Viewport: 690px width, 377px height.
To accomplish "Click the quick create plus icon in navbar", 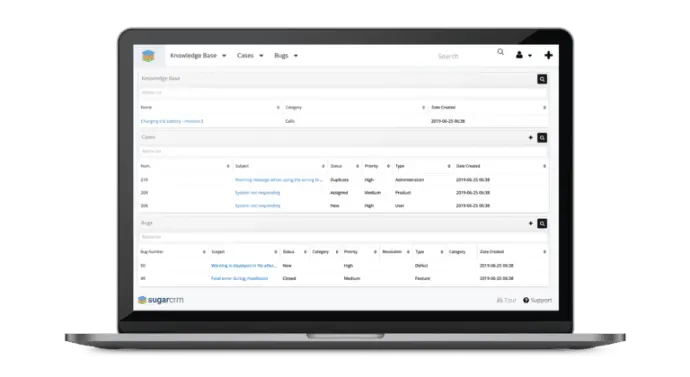I will point(548,55).
